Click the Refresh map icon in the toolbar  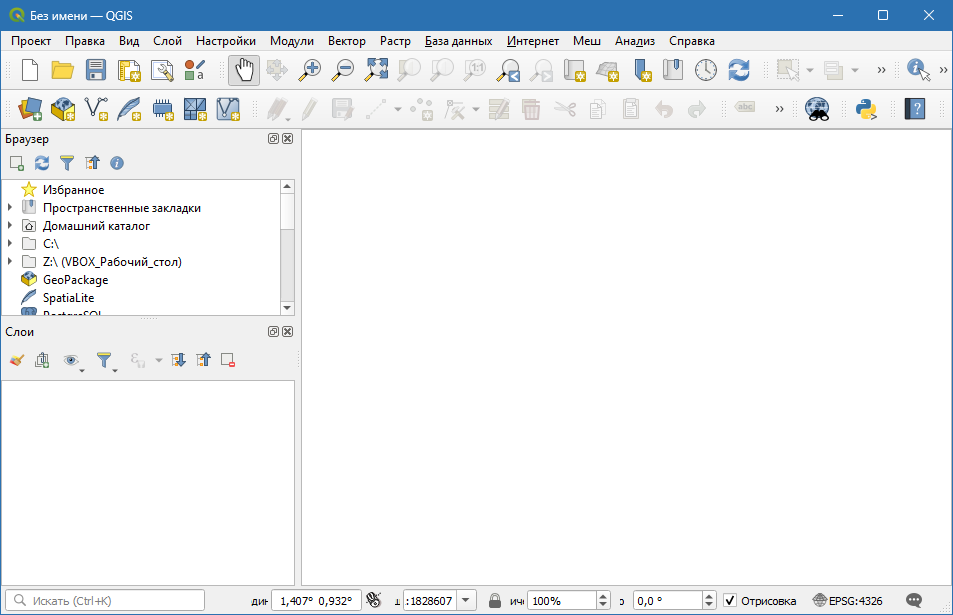coord(738,70)
